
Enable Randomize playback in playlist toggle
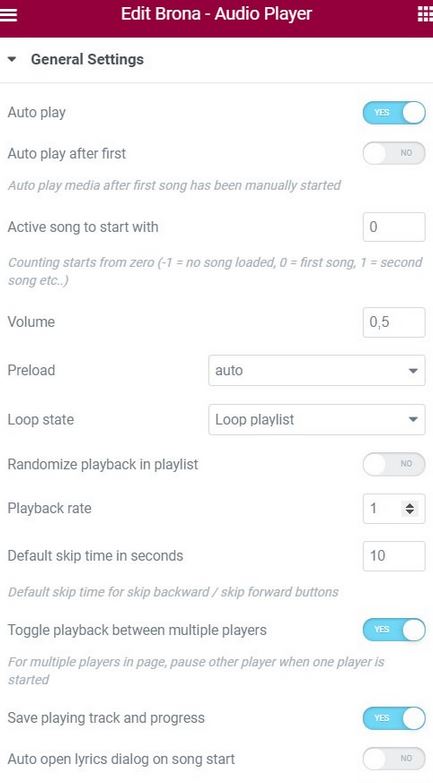(394, 464)
